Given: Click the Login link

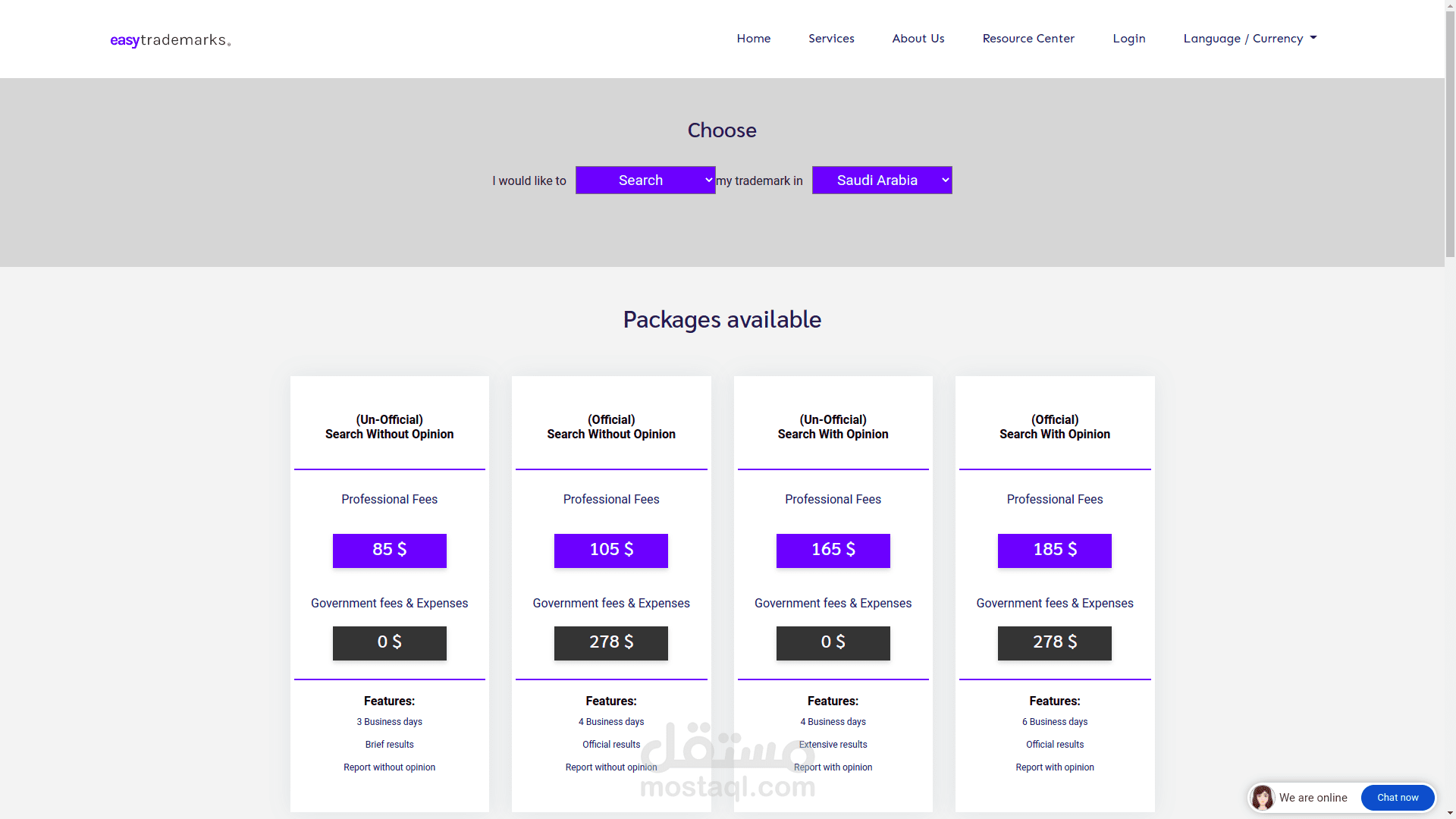Looking at the screenshot, I should pos(1128,39).
